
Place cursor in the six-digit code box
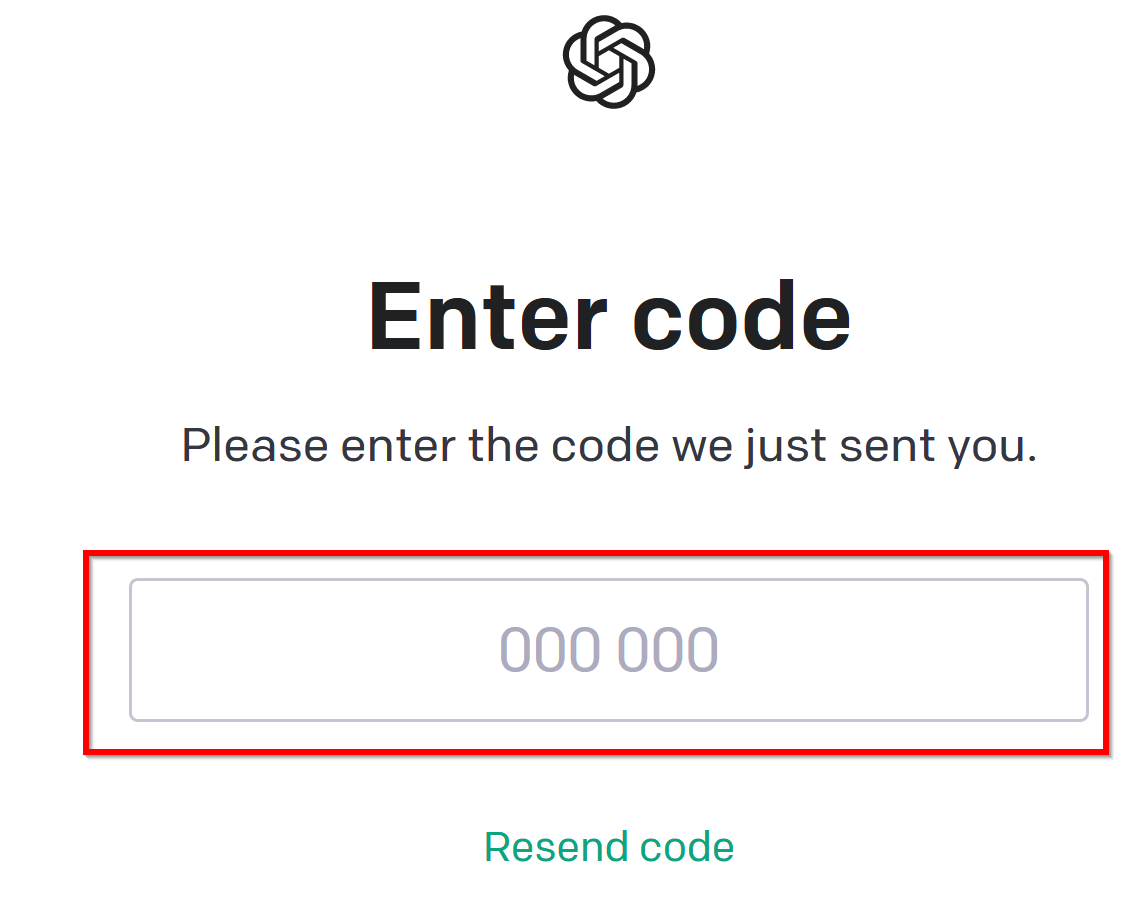point(608,649)
